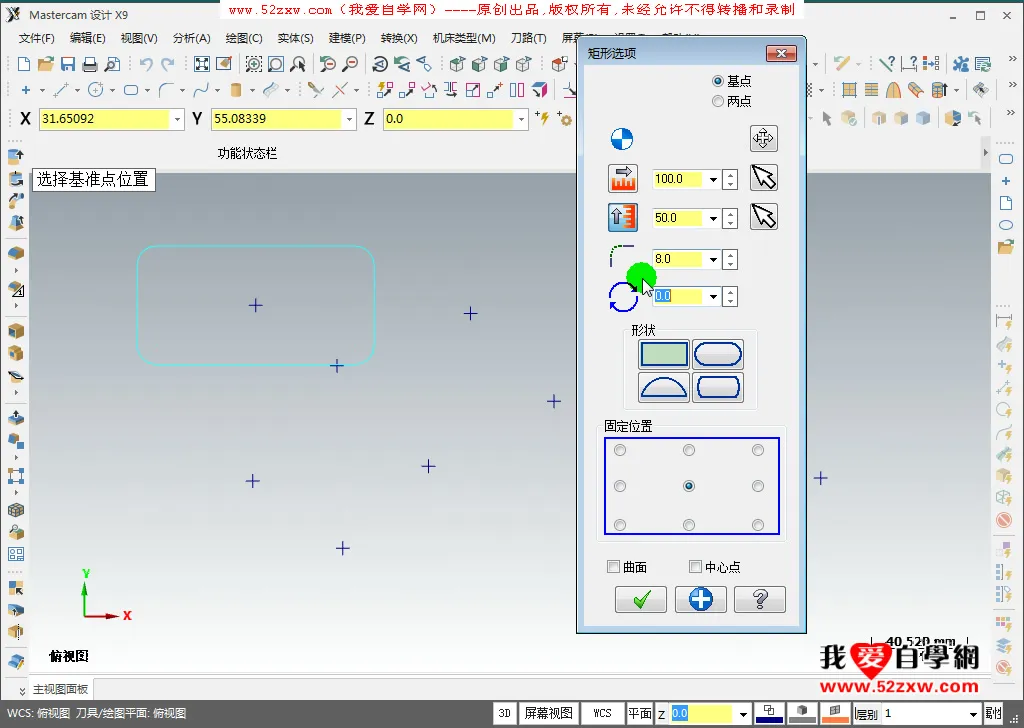Select the obround shape icon
Viewport: 1024px width, 728px height.
pos(717,354)
